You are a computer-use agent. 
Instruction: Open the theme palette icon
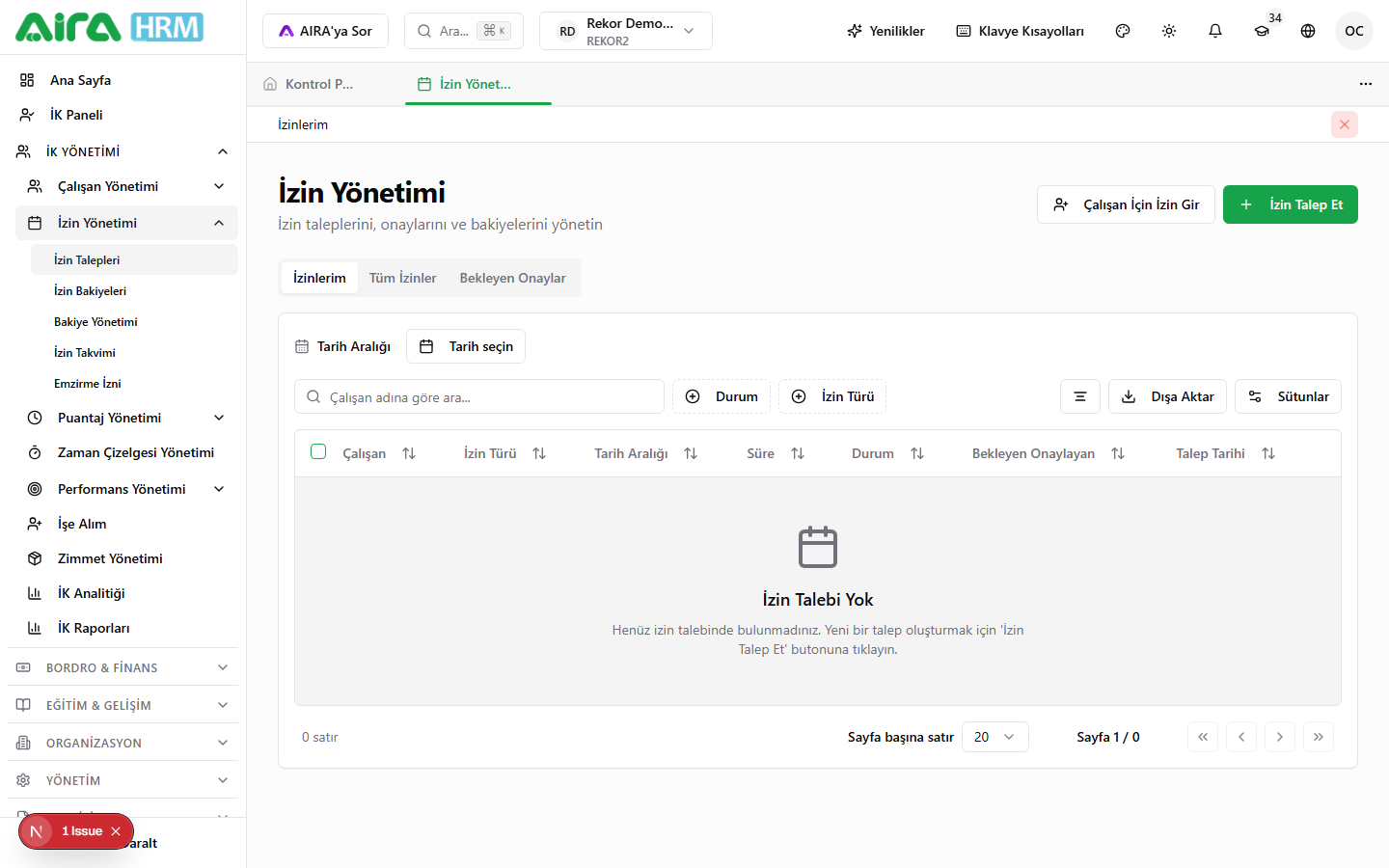click(1123, 31)
